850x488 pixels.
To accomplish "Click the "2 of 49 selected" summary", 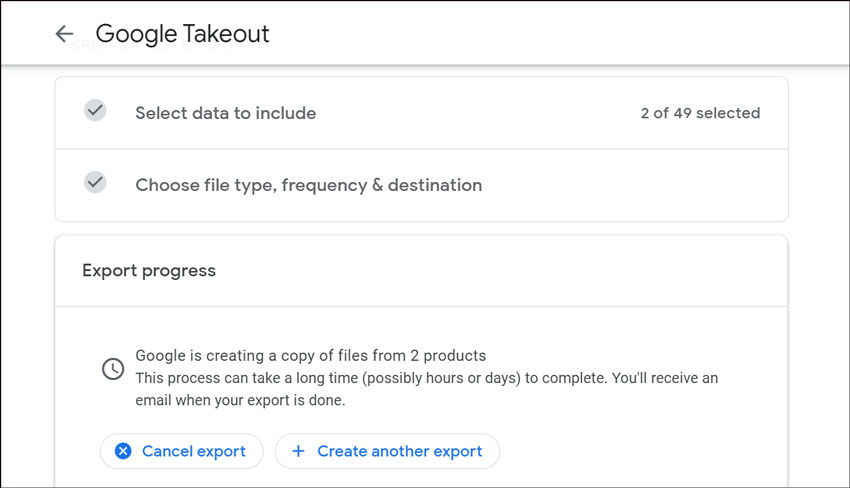I will 700,113.
